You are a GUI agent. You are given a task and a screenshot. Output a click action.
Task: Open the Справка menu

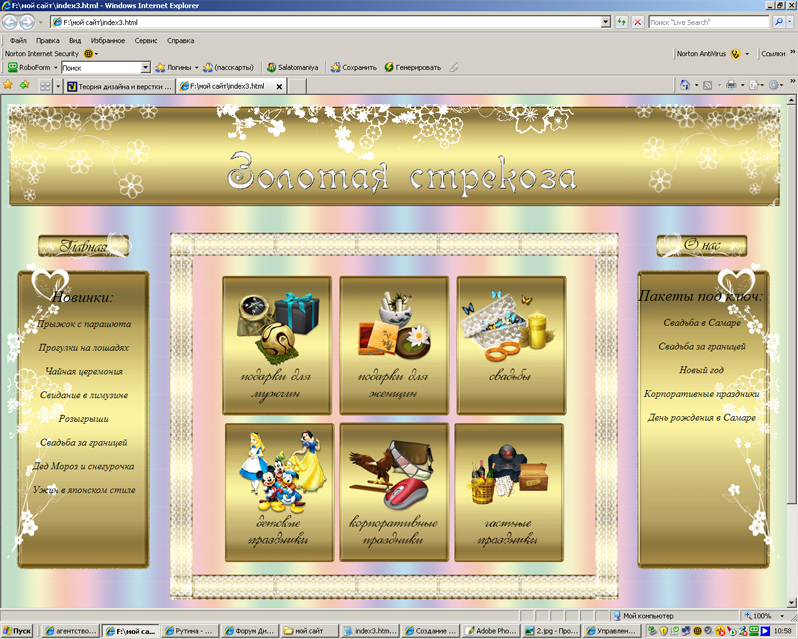180,40
